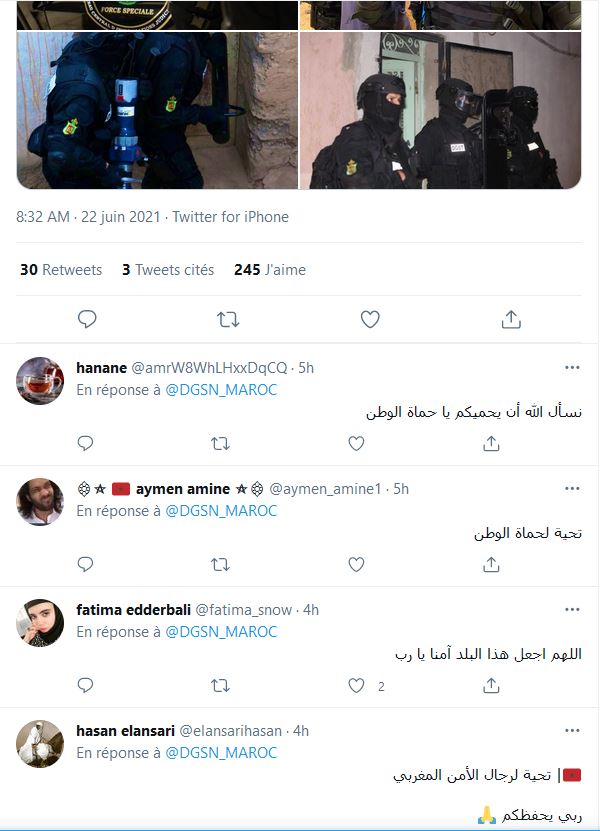Image resolution: width=600 pixels, height=831 pixels.
Task: Like fatima edderbali's reply
Action: [x=356, y=685]
